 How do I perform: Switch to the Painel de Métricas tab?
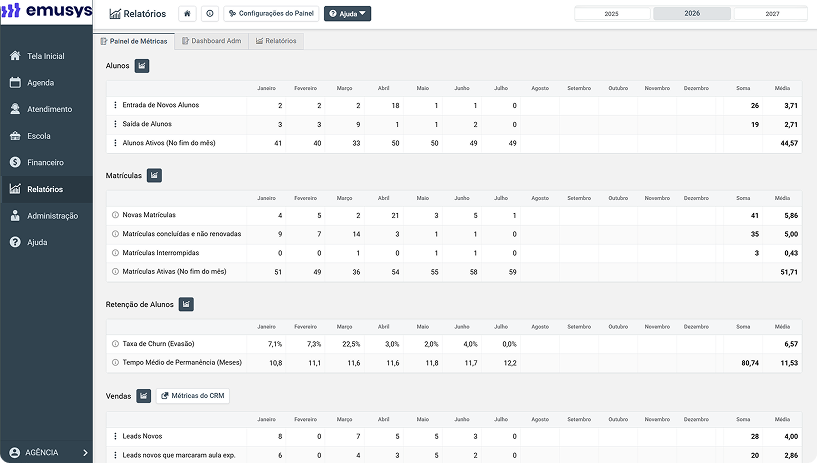coord(134,41)
